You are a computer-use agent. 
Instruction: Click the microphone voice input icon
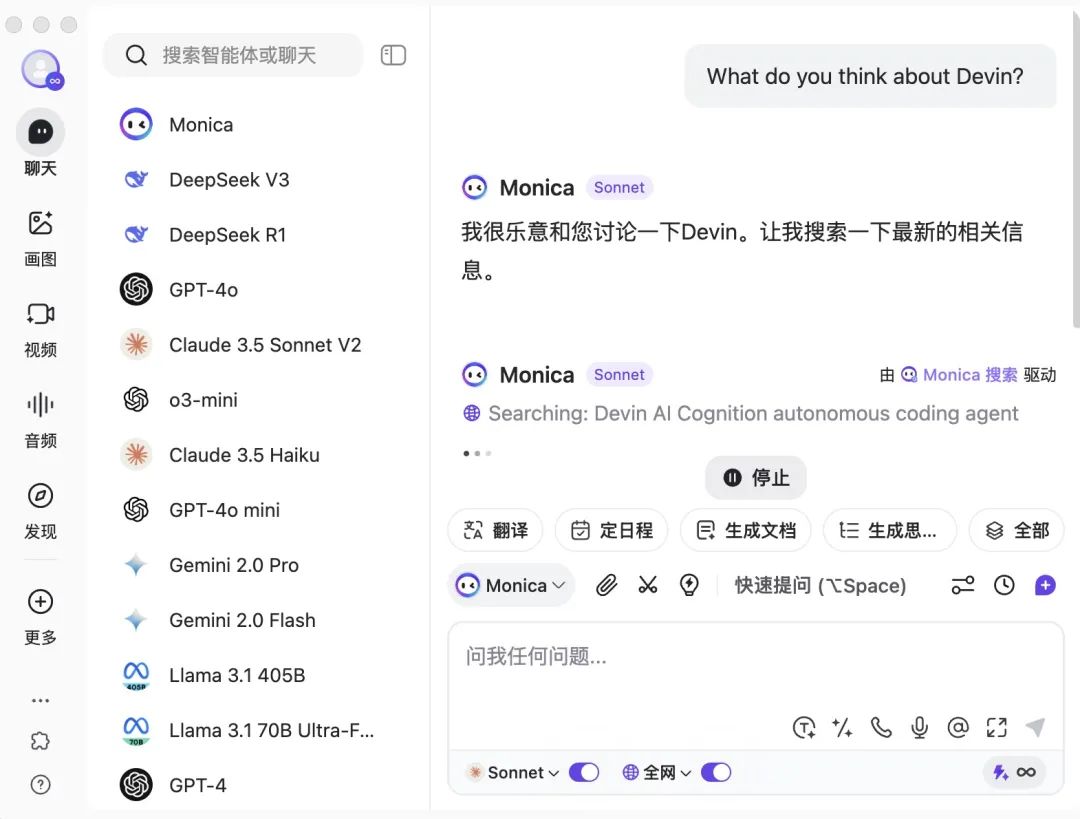coord(920,727)
